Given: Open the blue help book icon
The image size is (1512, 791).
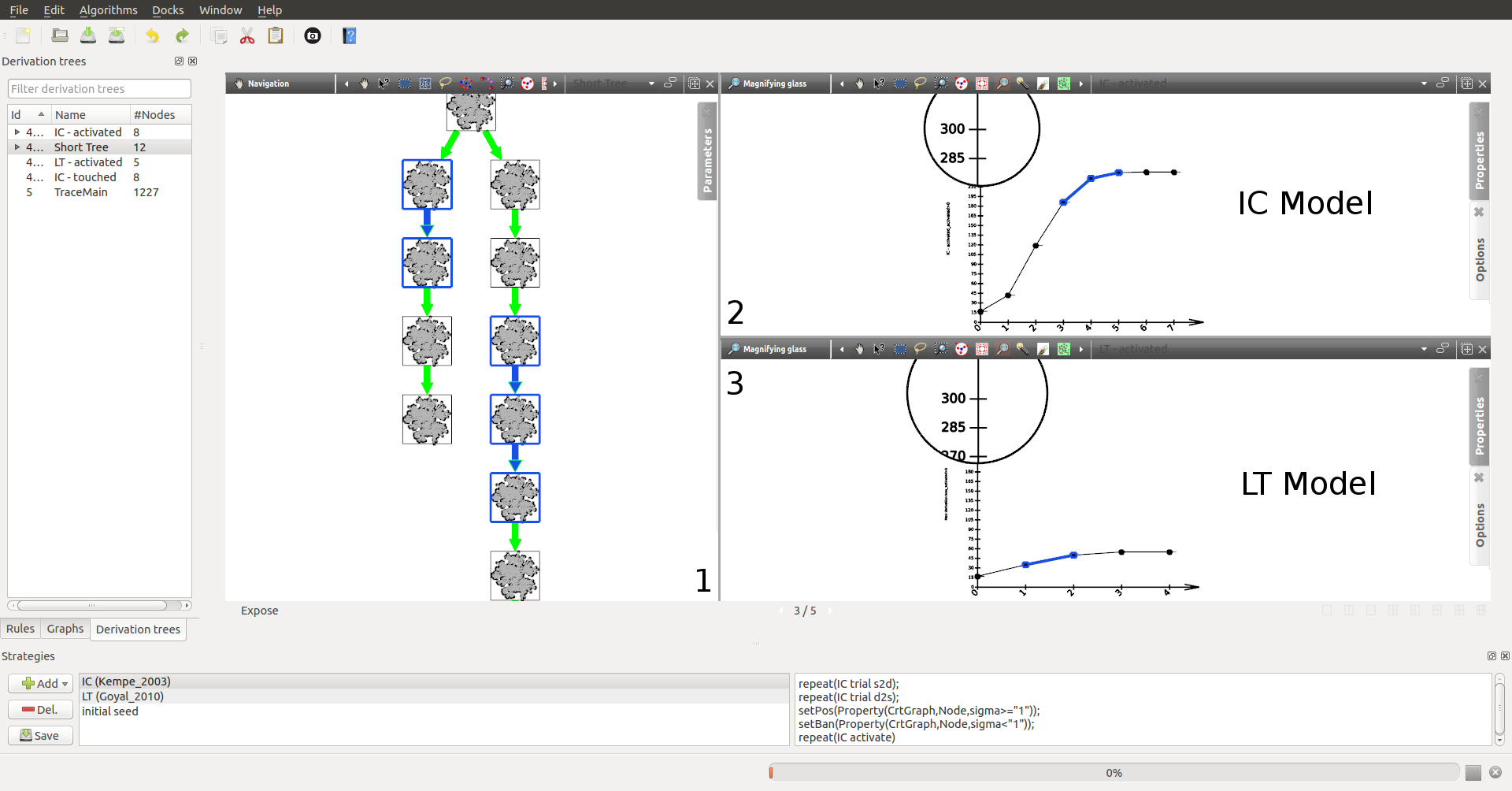Looking at the screenshot, I should 350,35.
